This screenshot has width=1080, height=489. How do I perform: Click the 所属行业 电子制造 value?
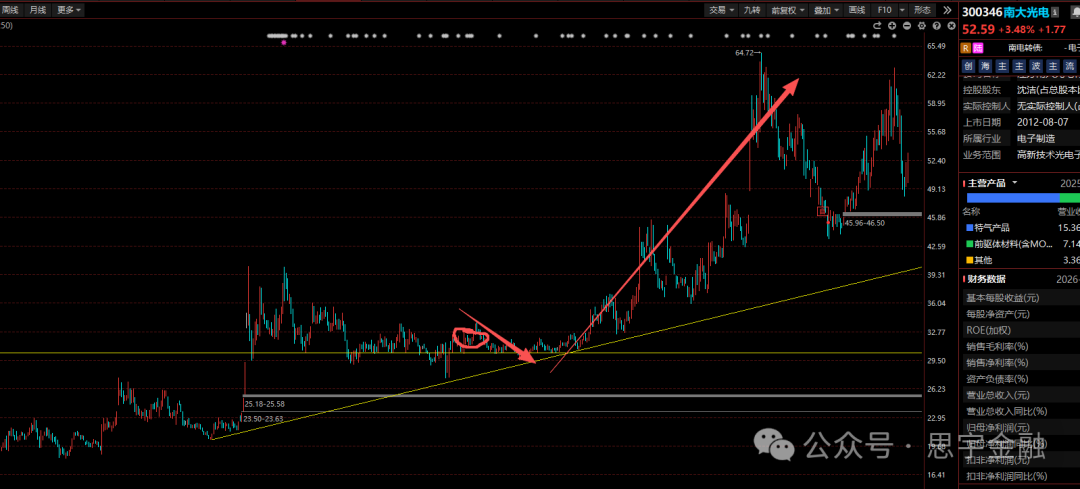[1038, 138]
